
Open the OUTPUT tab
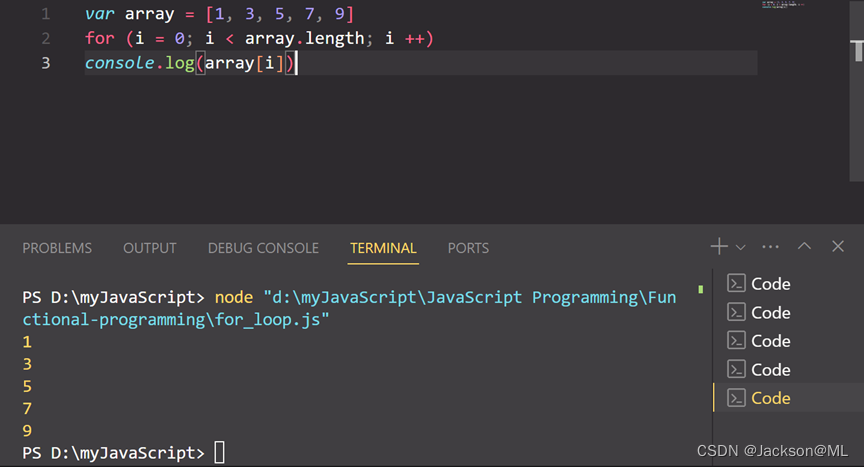(x=149, y=248)
